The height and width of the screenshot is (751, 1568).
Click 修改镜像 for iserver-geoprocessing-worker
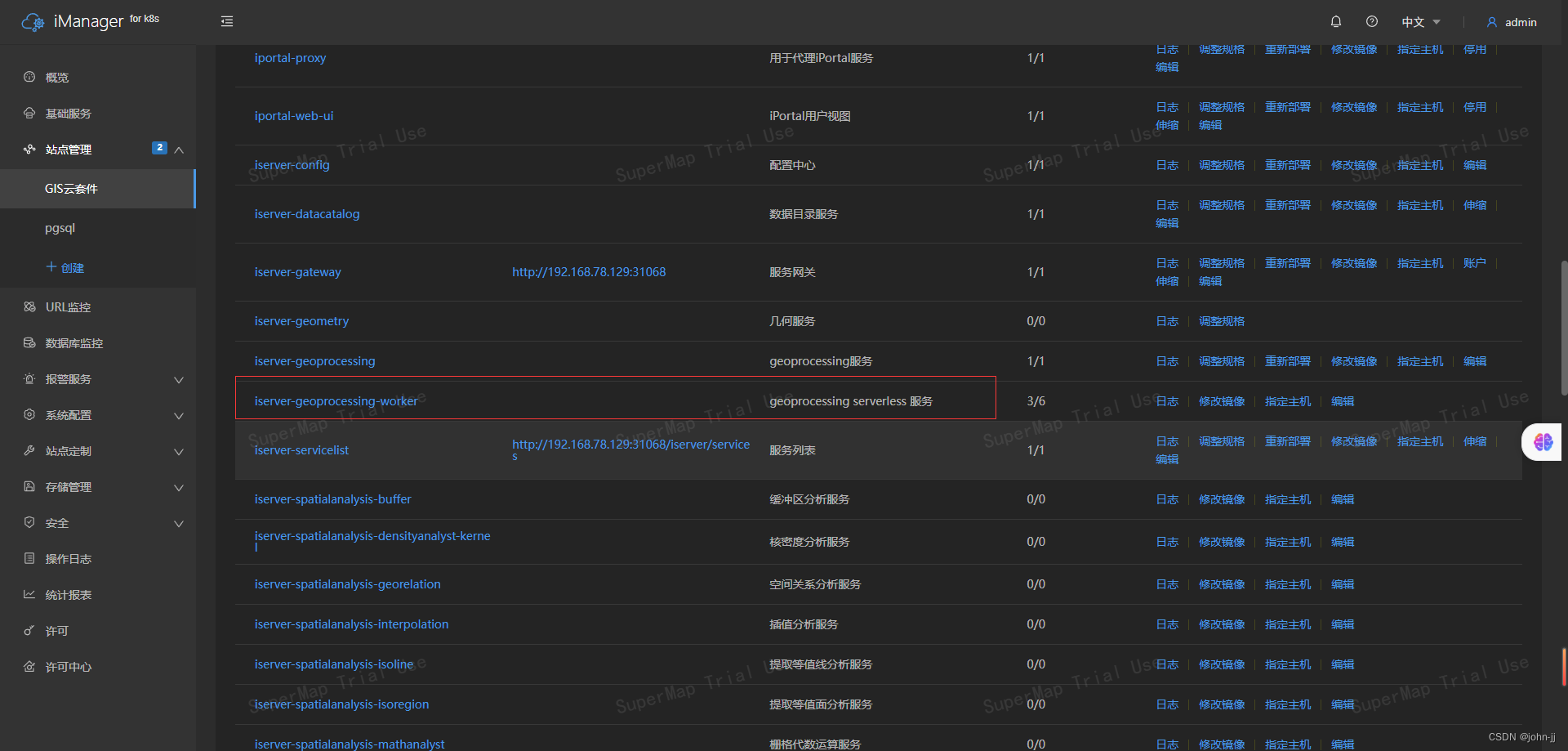1222,401
